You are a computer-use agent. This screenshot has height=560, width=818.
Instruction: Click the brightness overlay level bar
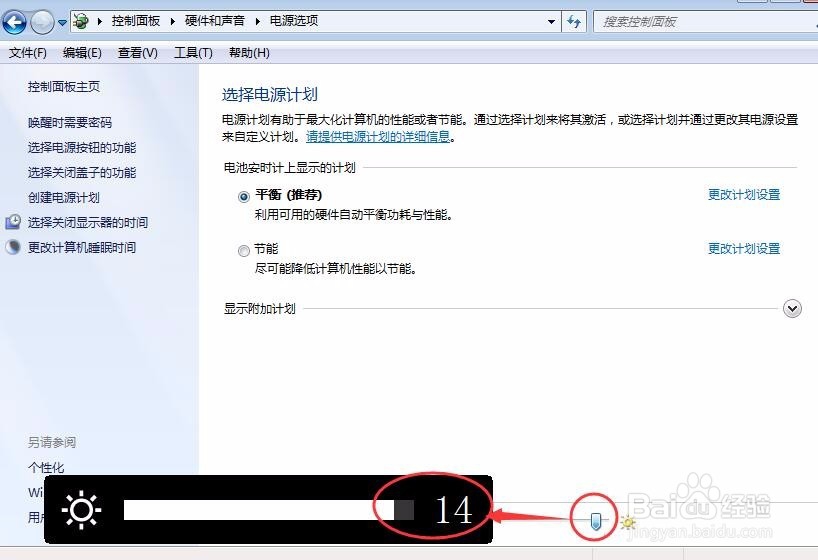[269, 510]
